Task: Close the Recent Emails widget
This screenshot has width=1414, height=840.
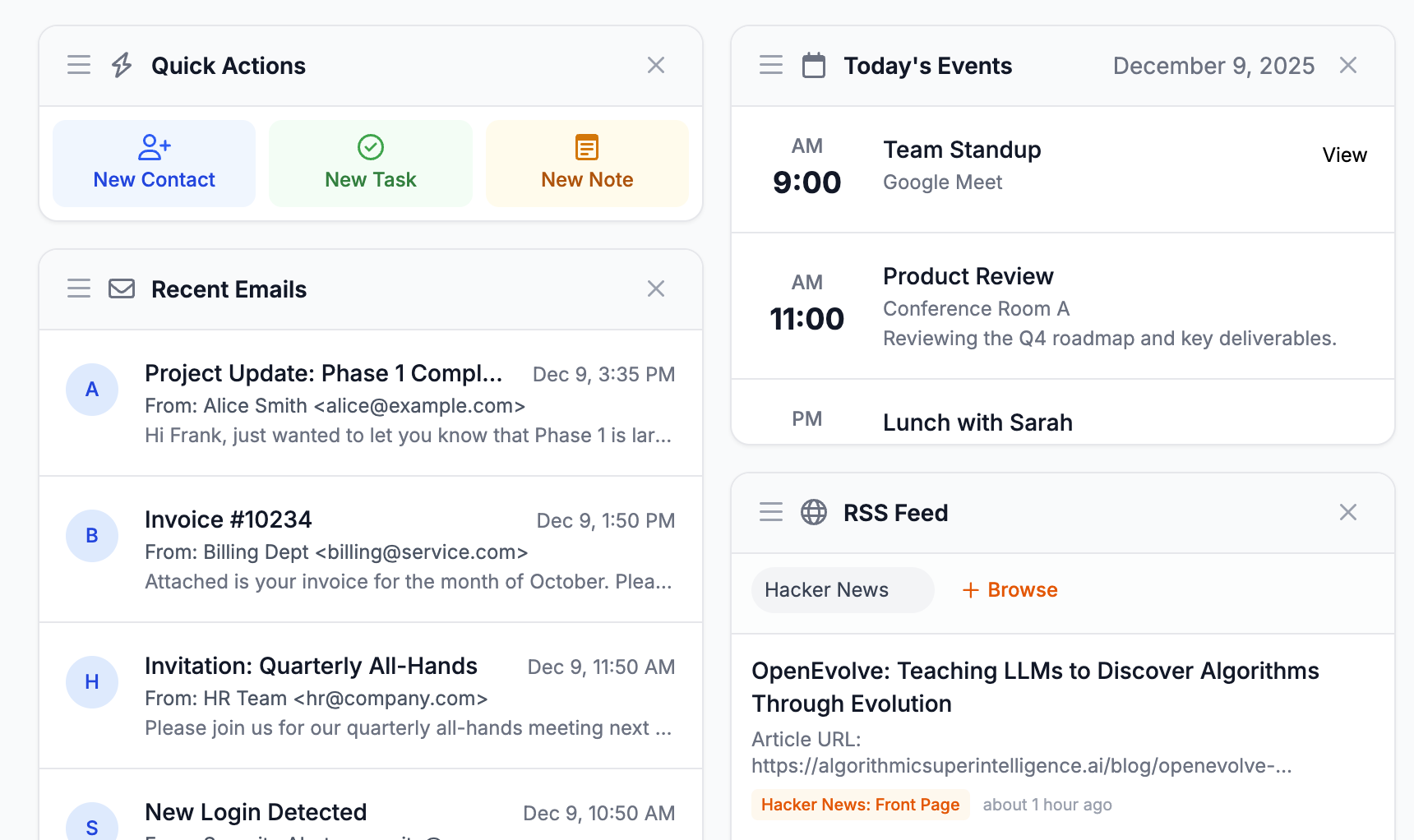Action: pyautogui.click(x=656, y=288)
